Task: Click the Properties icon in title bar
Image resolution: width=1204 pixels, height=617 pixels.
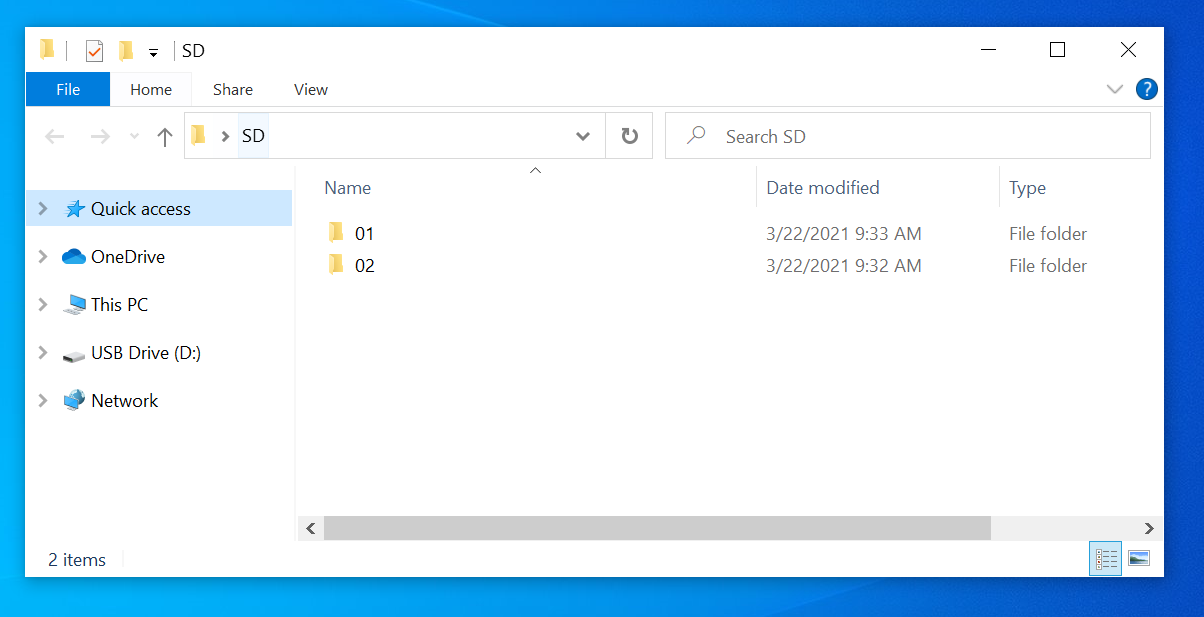Action: 94,50
